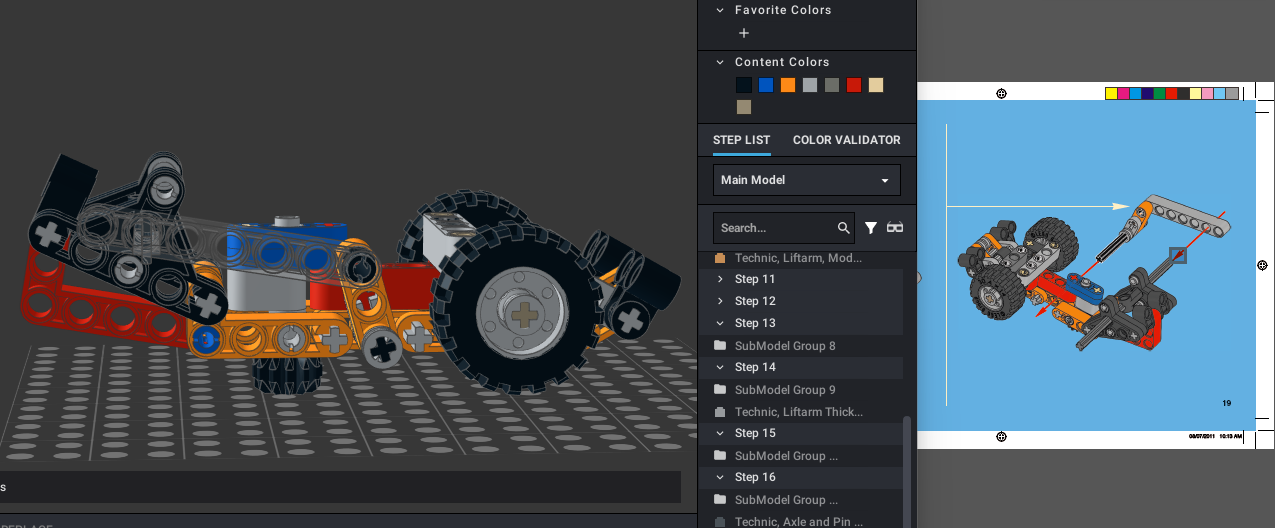Switch to the COLOR VALIDATOR tab
1275x528 pixels.
coord(847,140)
